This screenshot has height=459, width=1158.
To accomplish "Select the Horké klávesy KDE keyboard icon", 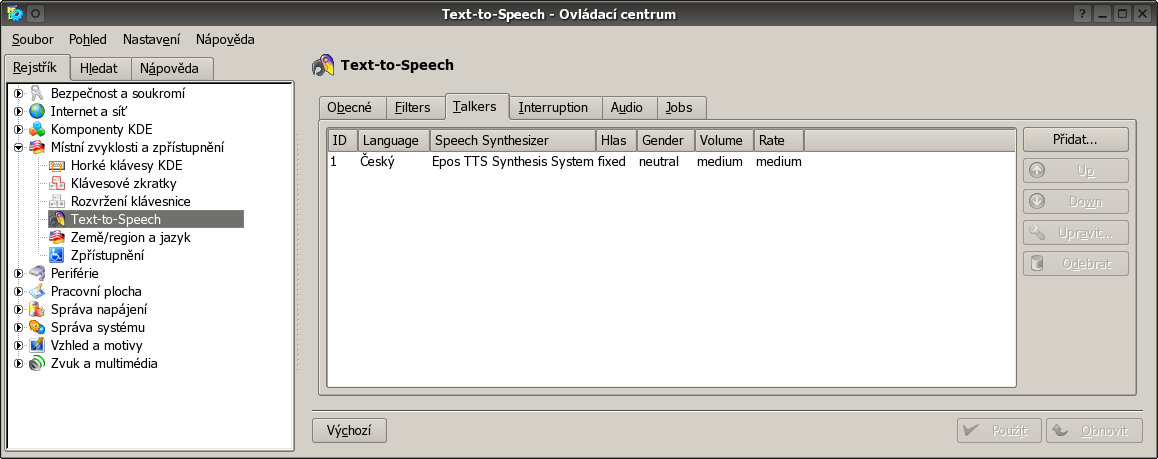I will coord(57,165).
